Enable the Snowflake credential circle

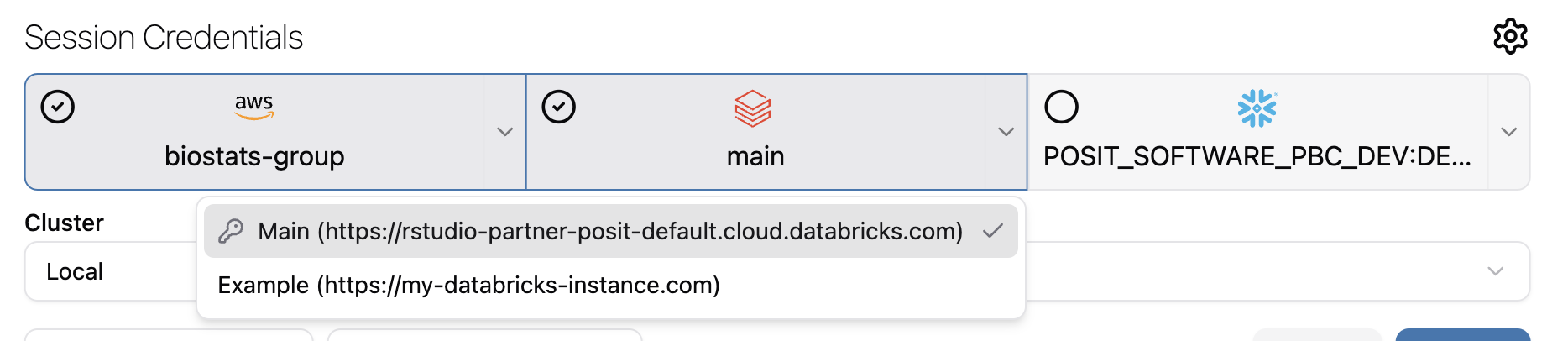point(1061,107)
